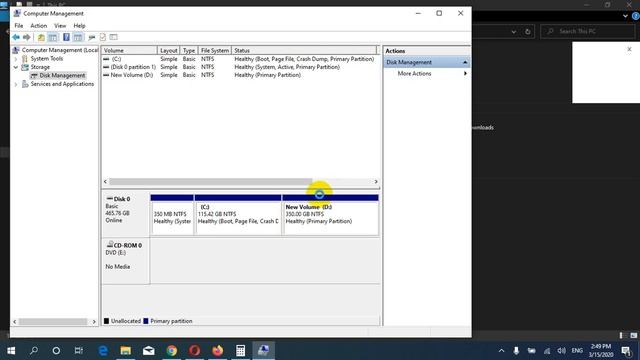Select the New Volume (D:) list row
The width and height of the screenshot is (640, 360).
(x=239, y=75)
